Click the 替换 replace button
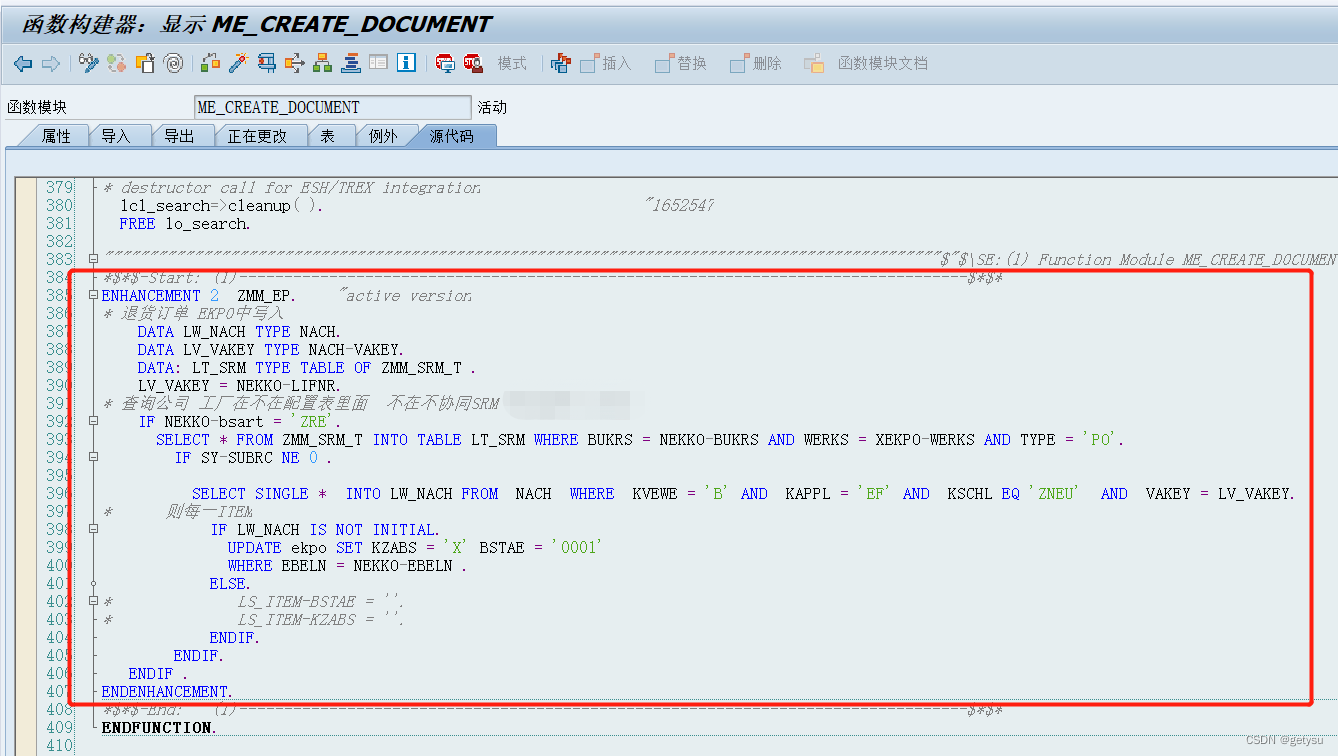 tap(681, 63)
